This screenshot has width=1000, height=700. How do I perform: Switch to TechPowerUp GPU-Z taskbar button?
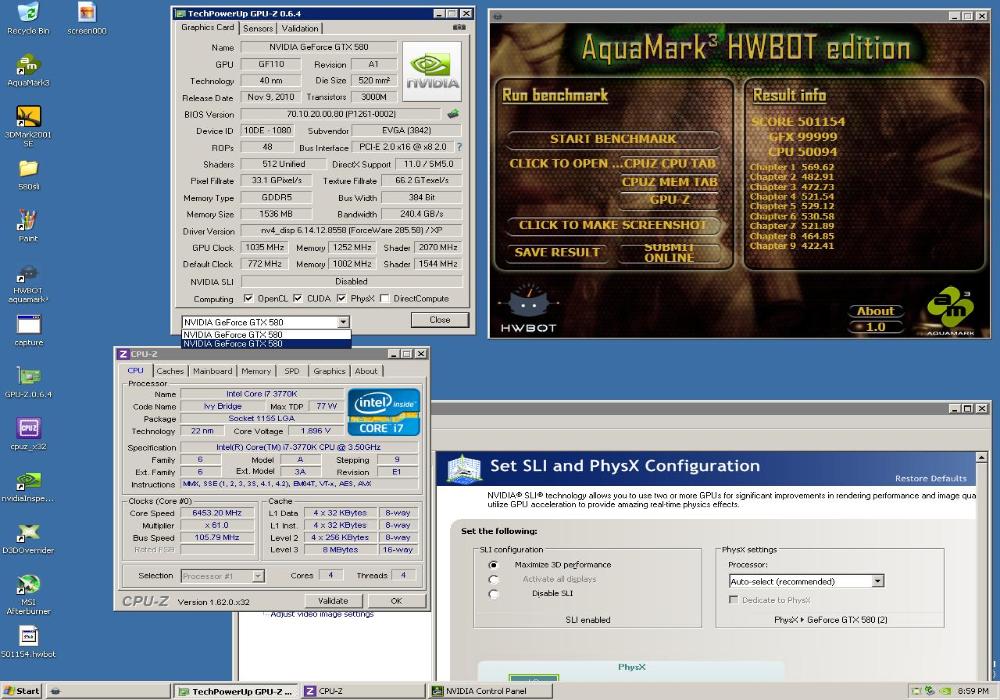click(235, 690)
